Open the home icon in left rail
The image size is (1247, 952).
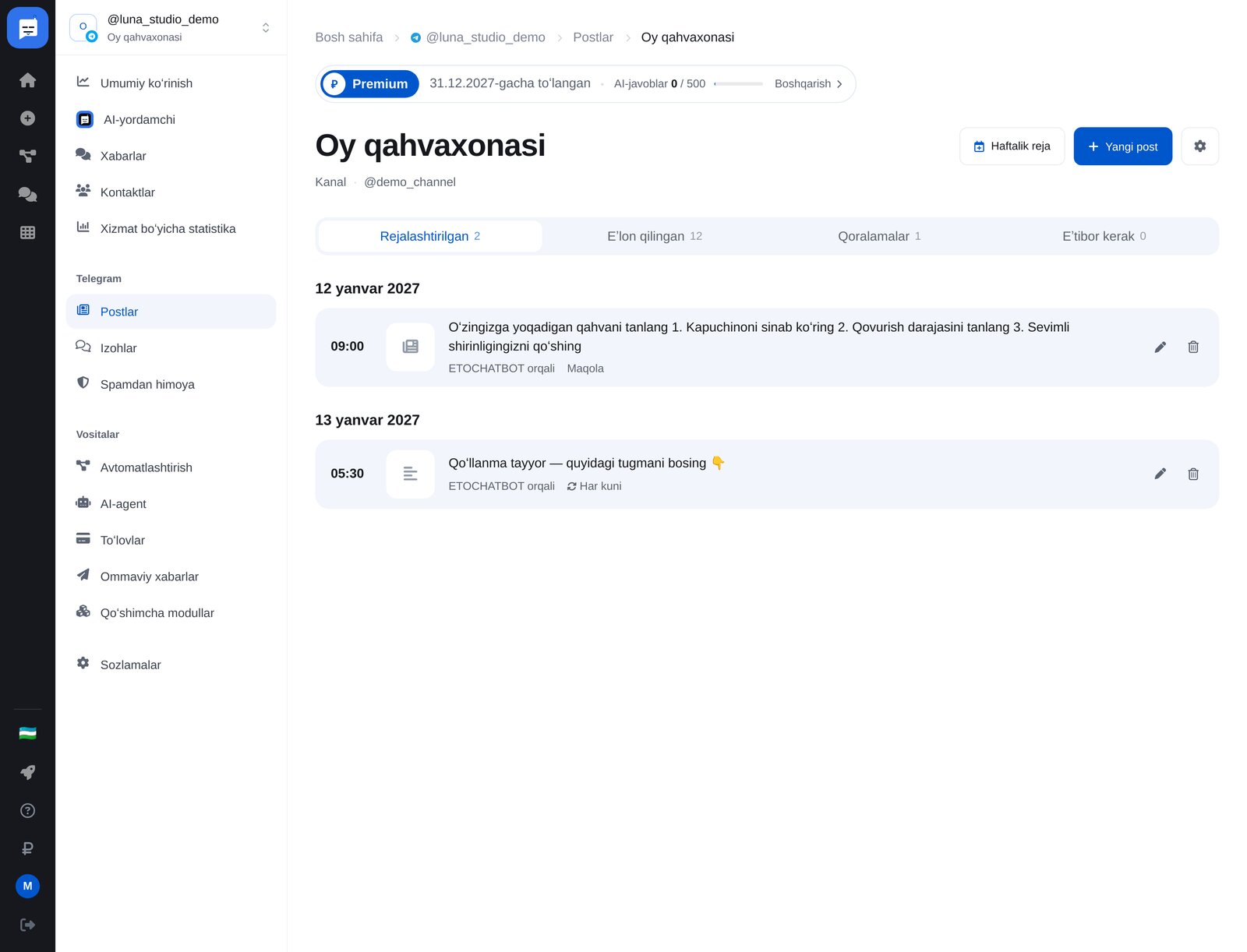coord(27,80)
